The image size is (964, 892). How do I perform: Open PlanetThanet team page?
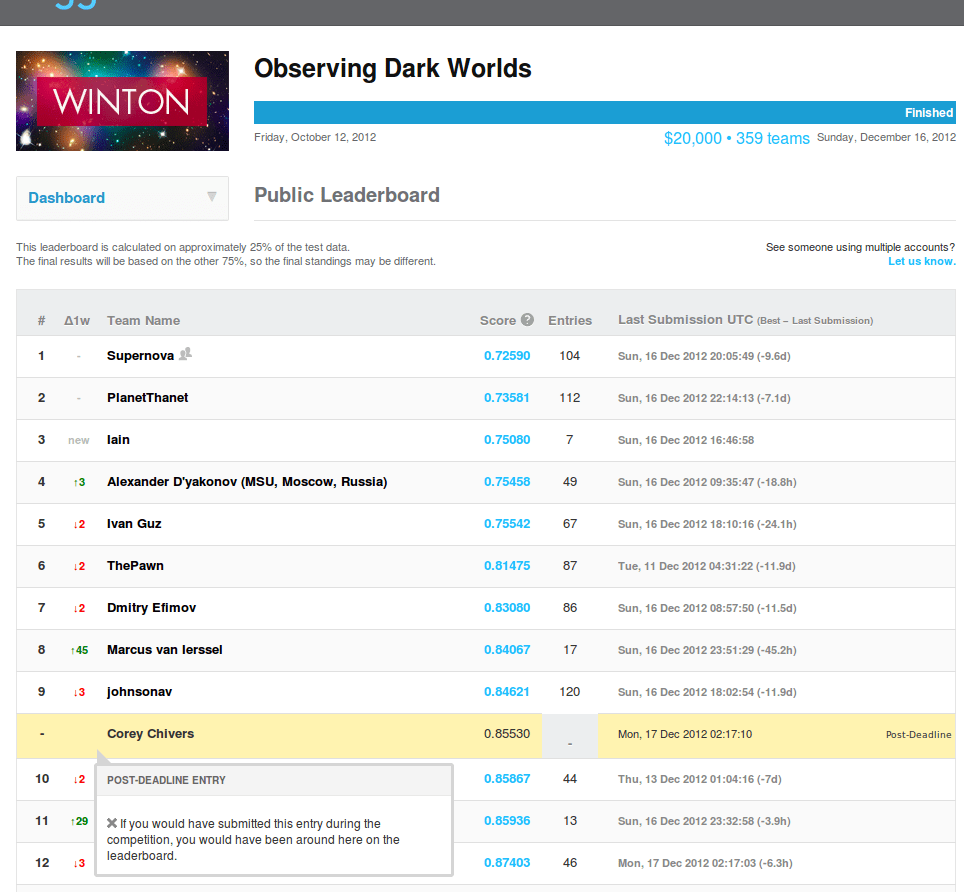click(x=147, y=397)
